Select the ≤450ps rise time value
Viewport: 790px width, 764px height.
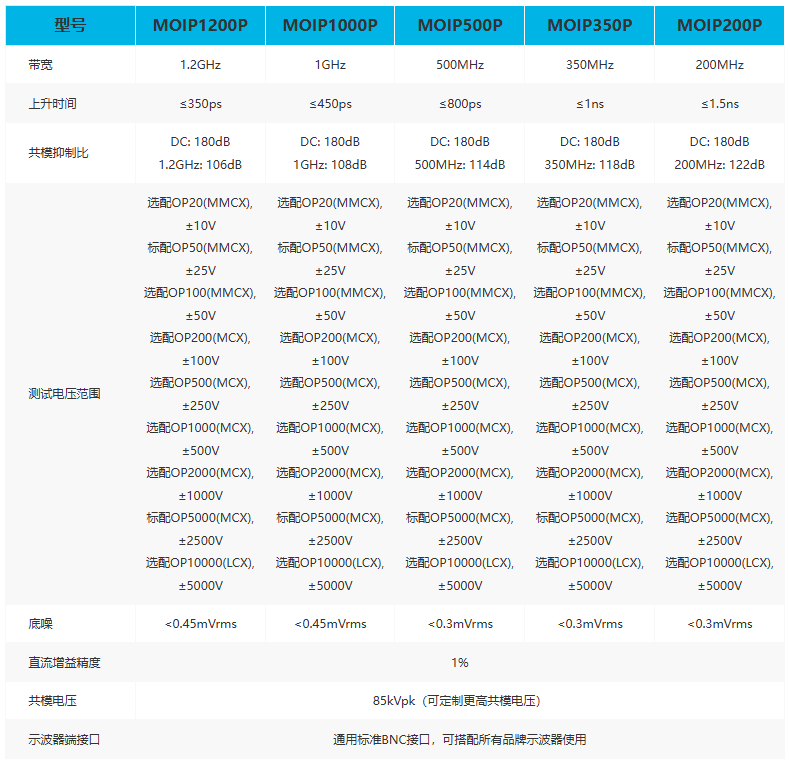pos(330,104)
